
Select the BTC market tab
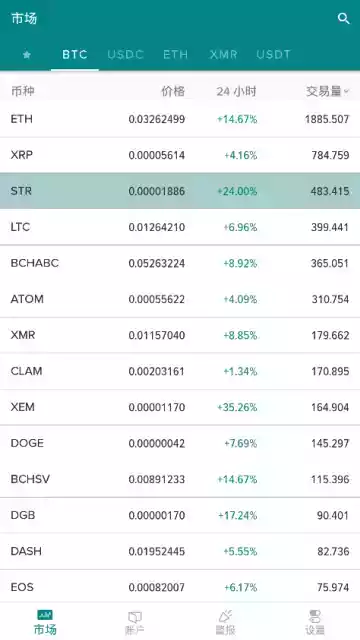tap(75, 55)
